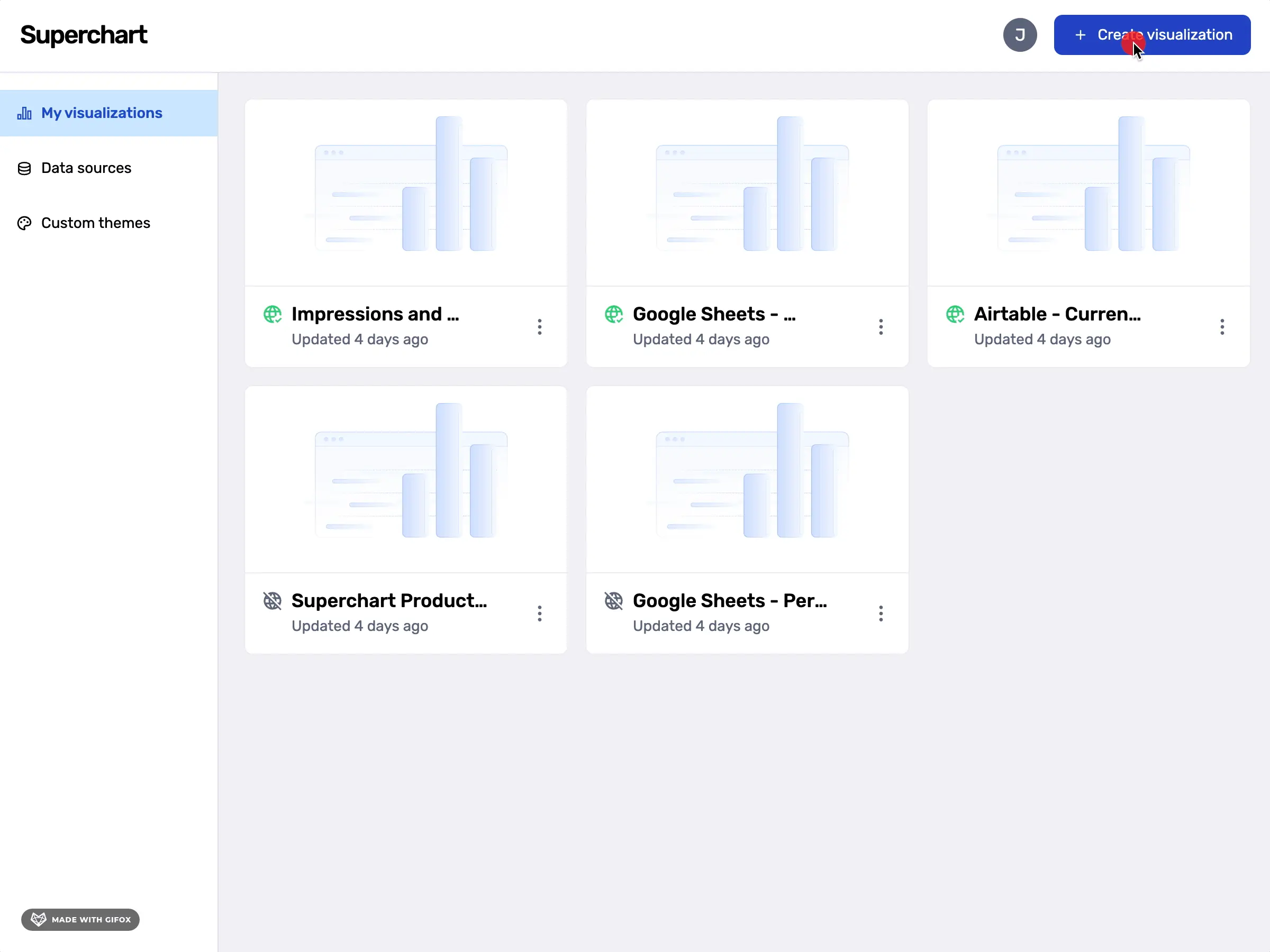Image resolution: width=1270 pixels, height=952 pixels.
Task: Open three-dot menu on Superchart Product card
Action: tap(540, 614)
